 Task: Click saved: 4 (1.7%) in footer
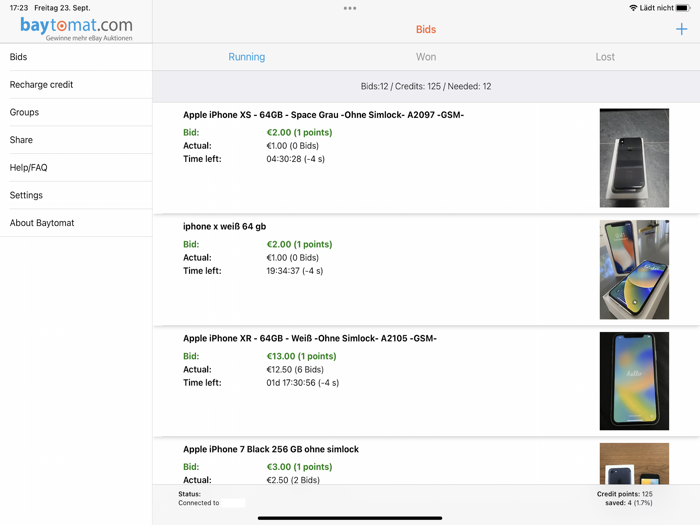coord(629,503)
